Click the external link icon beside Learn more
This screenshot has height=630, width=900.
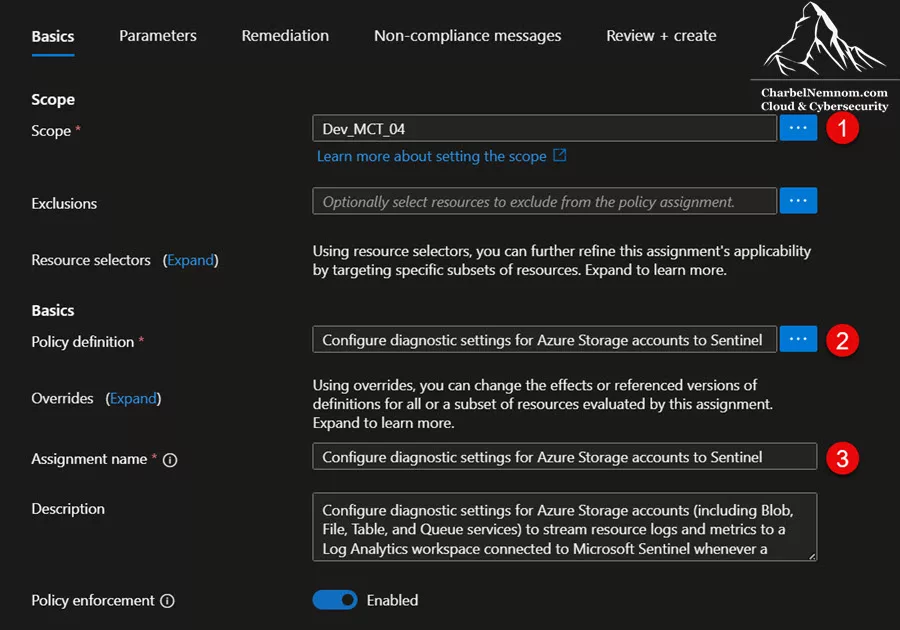(560, 155)
